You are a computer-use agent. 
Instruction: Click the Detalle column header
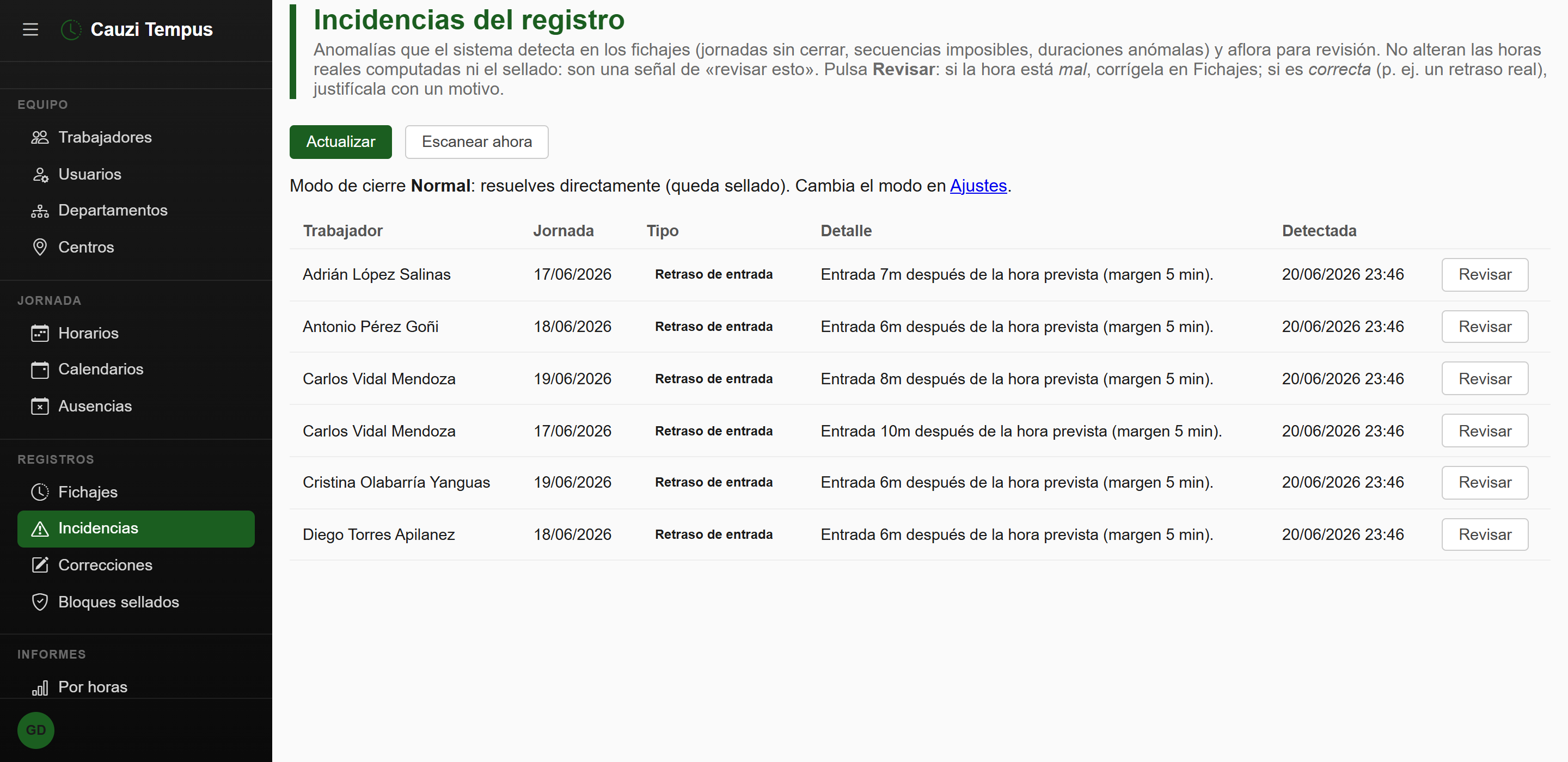click(x=846, y=231)
